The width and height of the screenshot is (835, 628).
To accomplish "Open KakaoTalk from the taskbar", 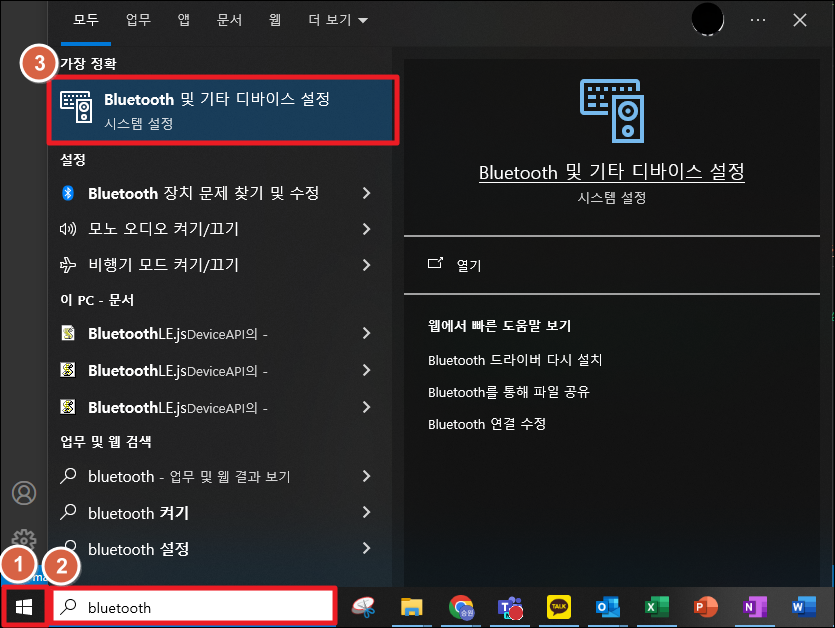I will (x=559, y=607).
